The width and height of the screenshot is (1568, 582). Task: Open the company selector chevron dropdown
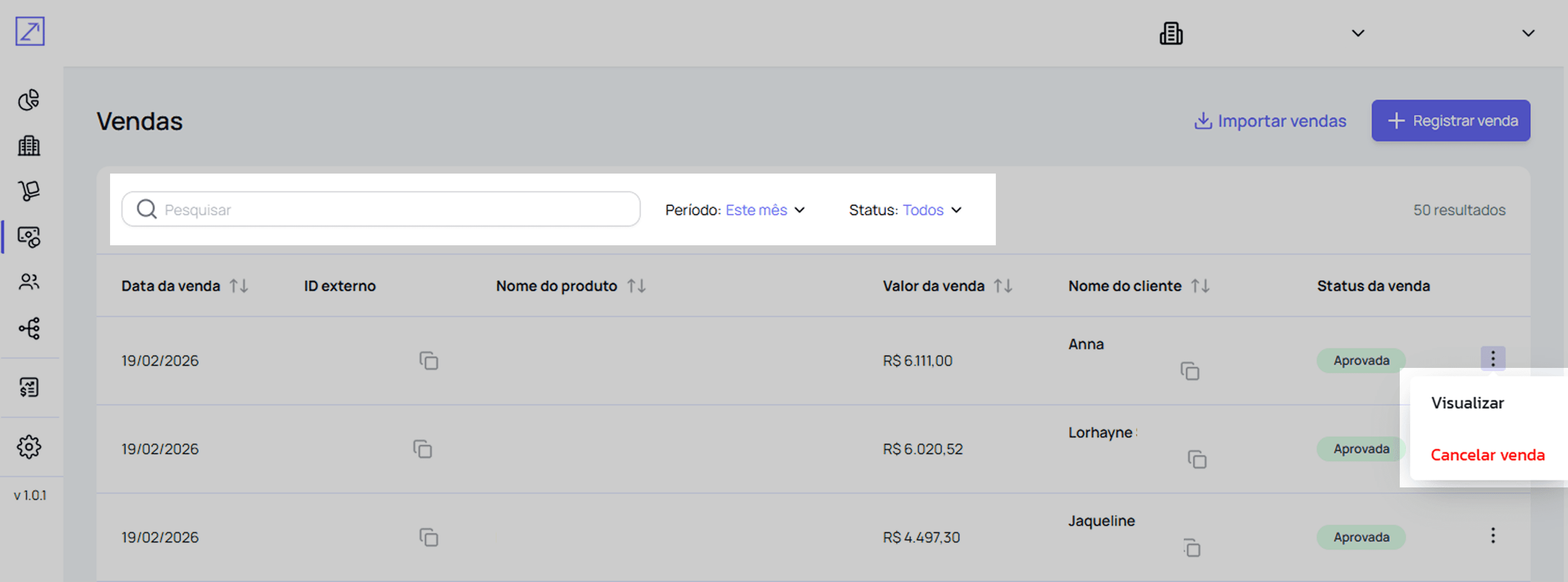1357,34
